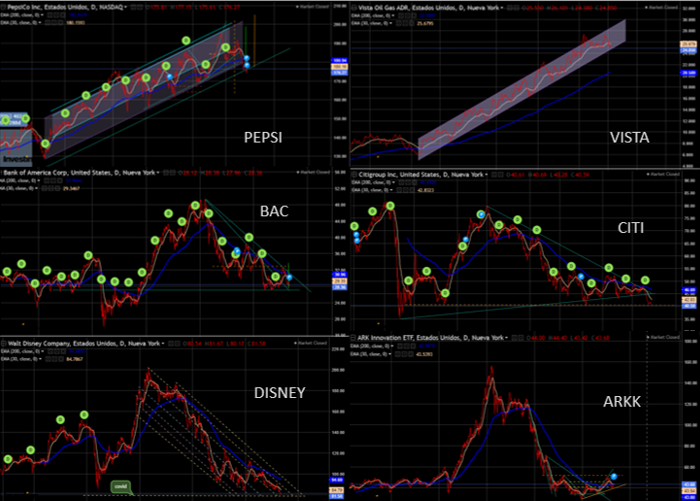Click the EMA (200, close, 0) legend in ARK chart
700x501 pixels.
tap(371, 346)
